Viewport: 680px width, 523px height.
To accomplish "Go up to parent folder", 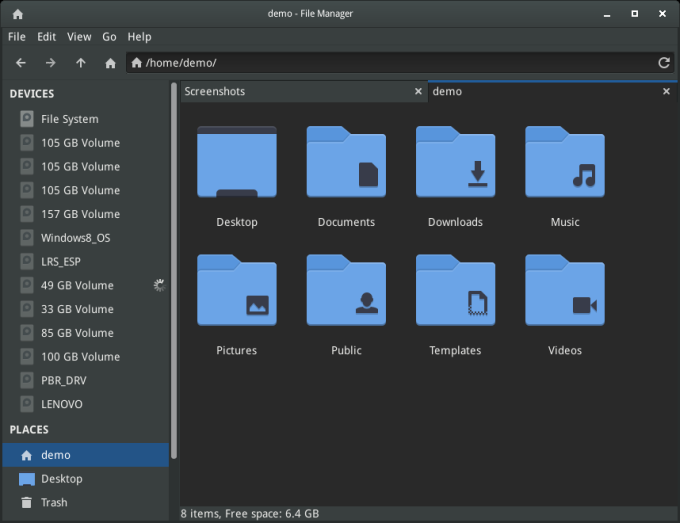I will 80,63.
